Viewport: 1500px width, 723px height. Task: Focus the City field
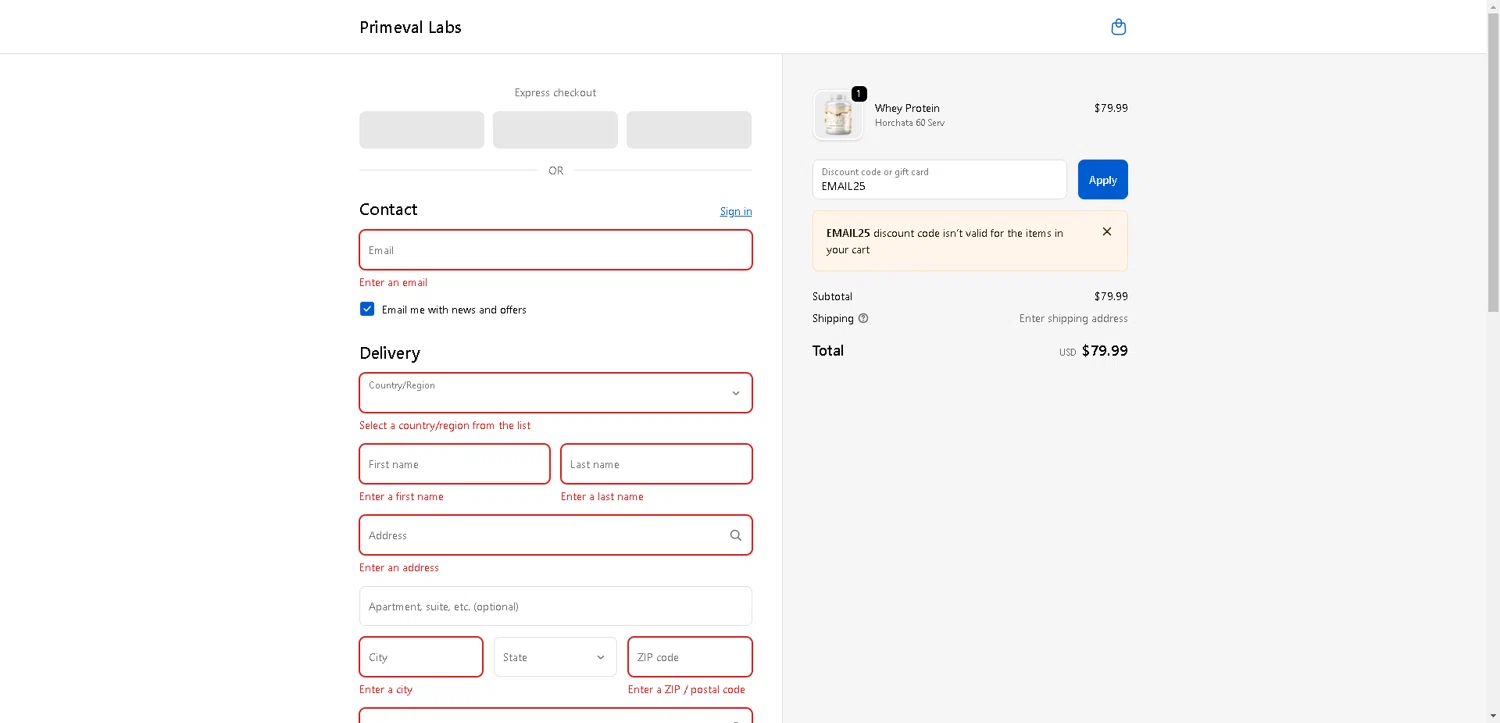point(421,658)
